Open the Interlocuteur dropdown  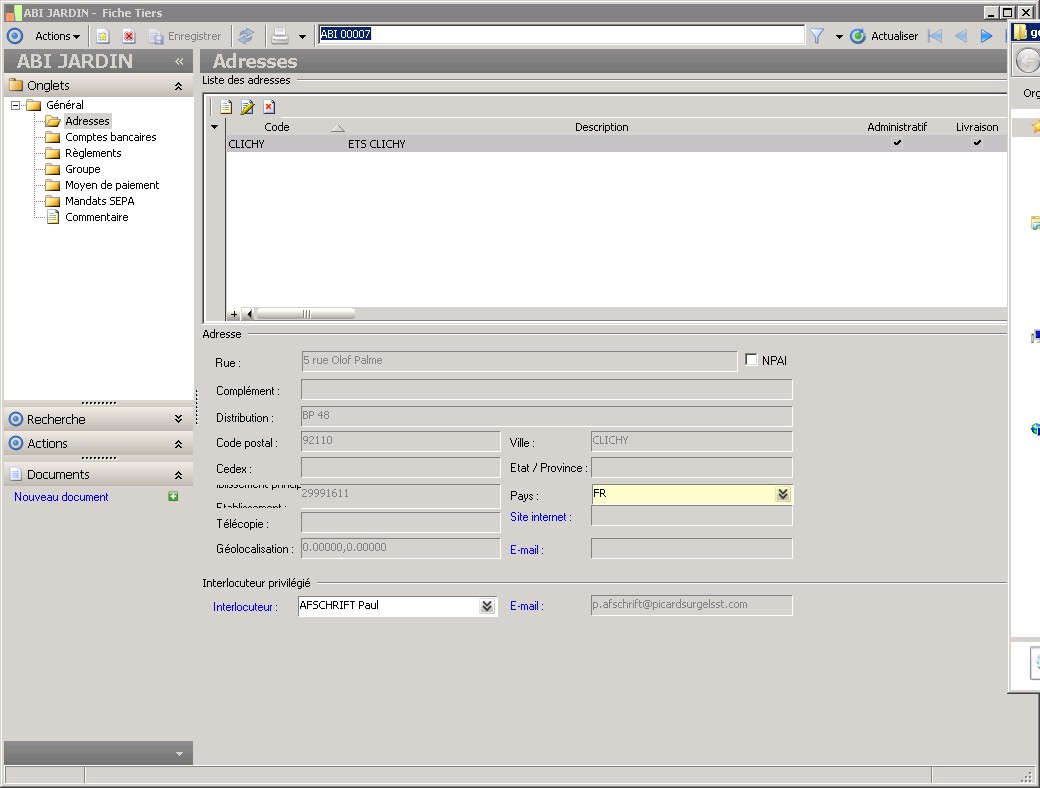[487, 606]
